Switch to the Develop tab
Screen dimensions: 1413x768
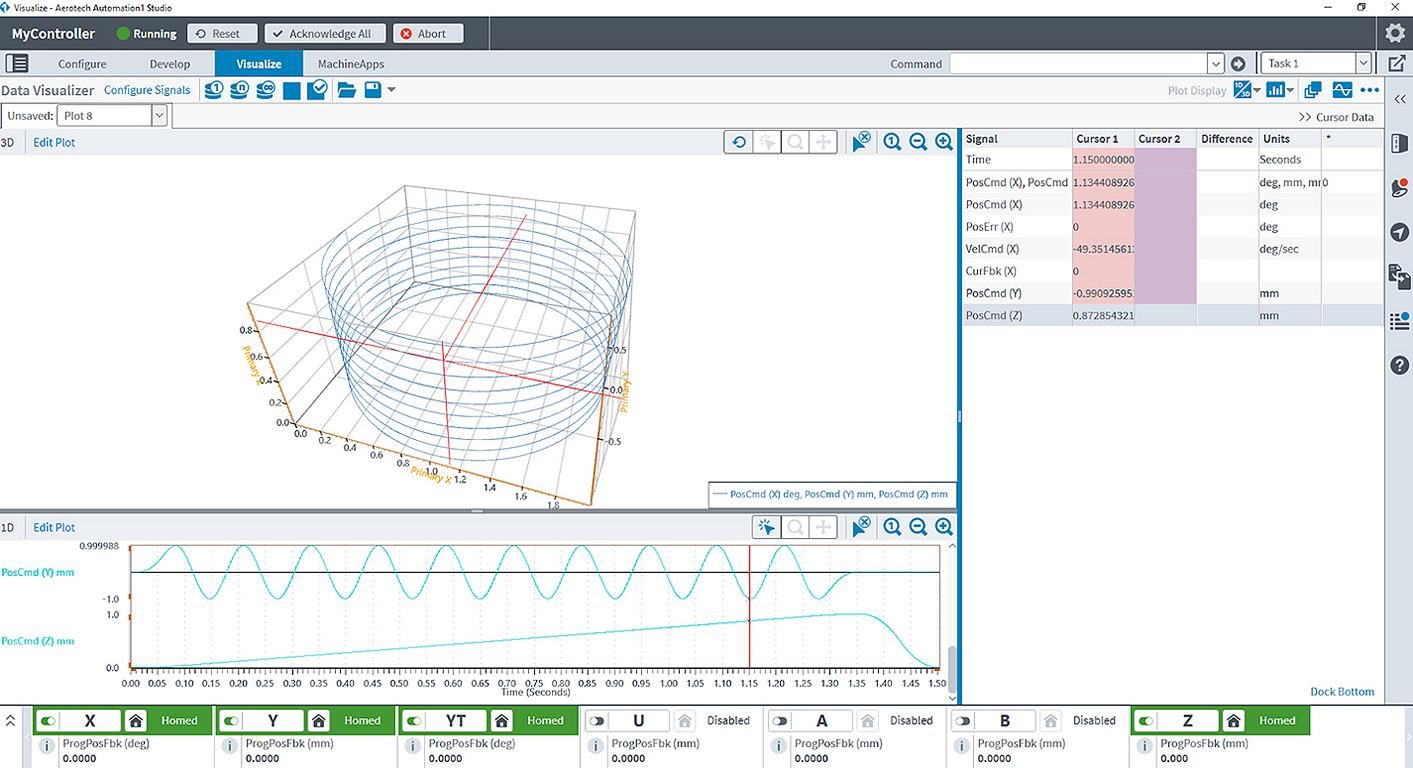pos(170,64)
